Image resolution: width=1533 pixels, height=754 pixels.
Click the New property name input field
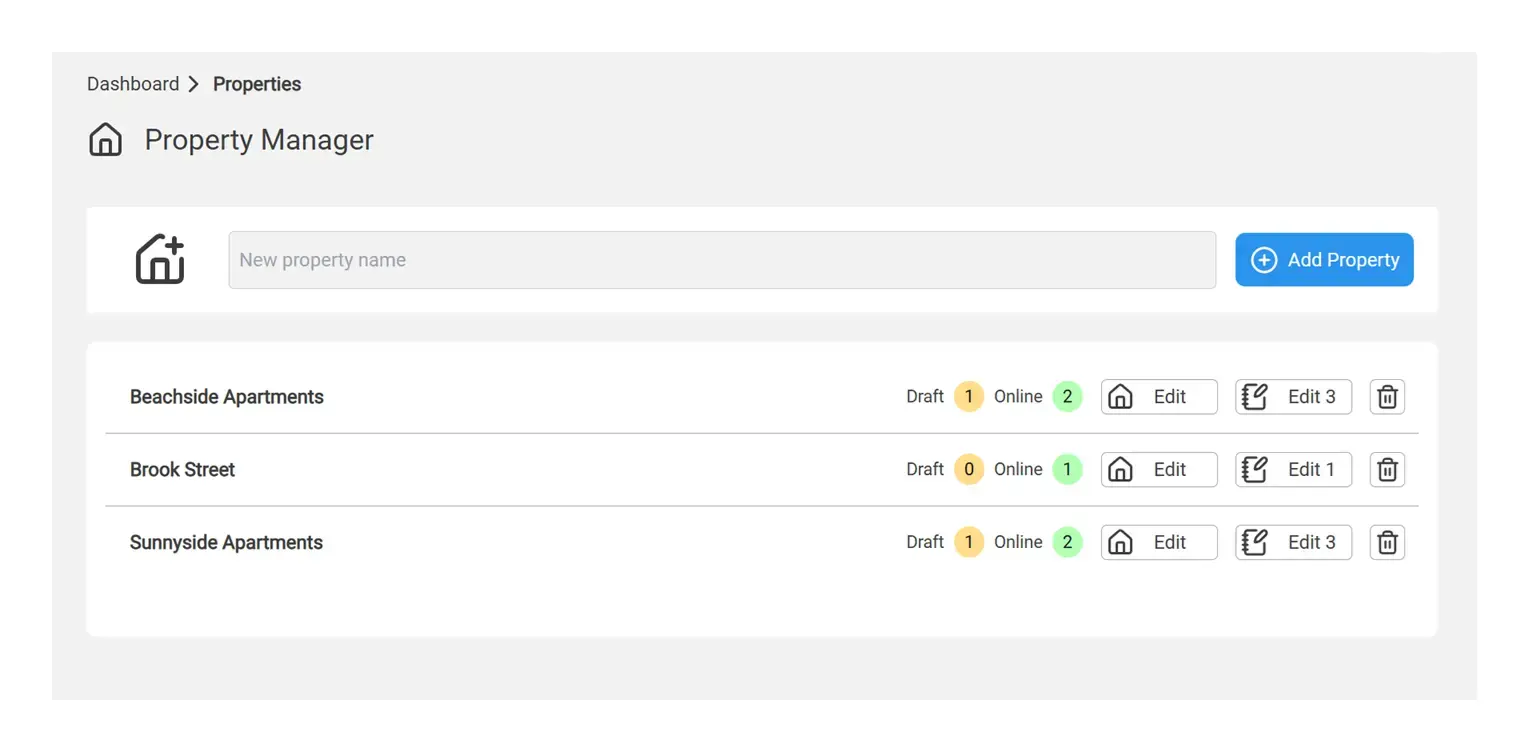click(x=722, y=259)
